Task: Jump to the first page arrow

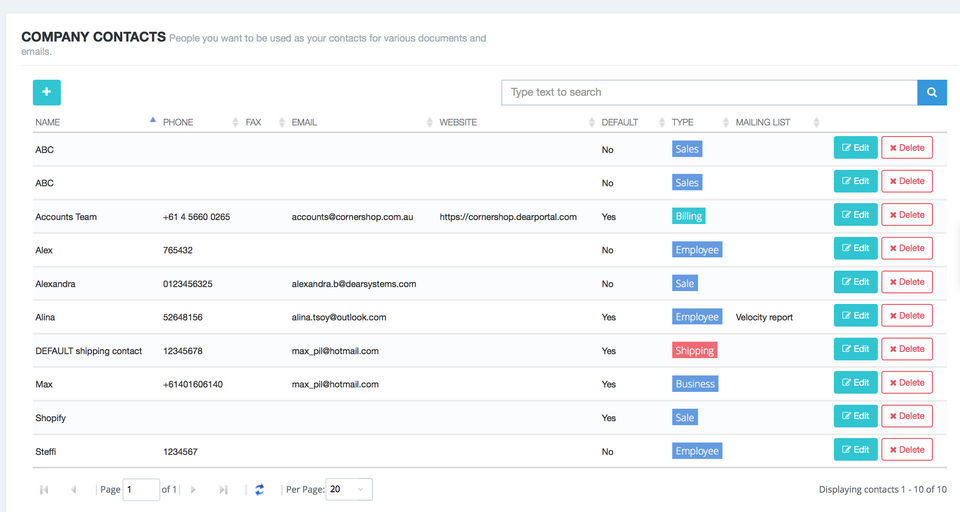Action: [x=44, y=489]
